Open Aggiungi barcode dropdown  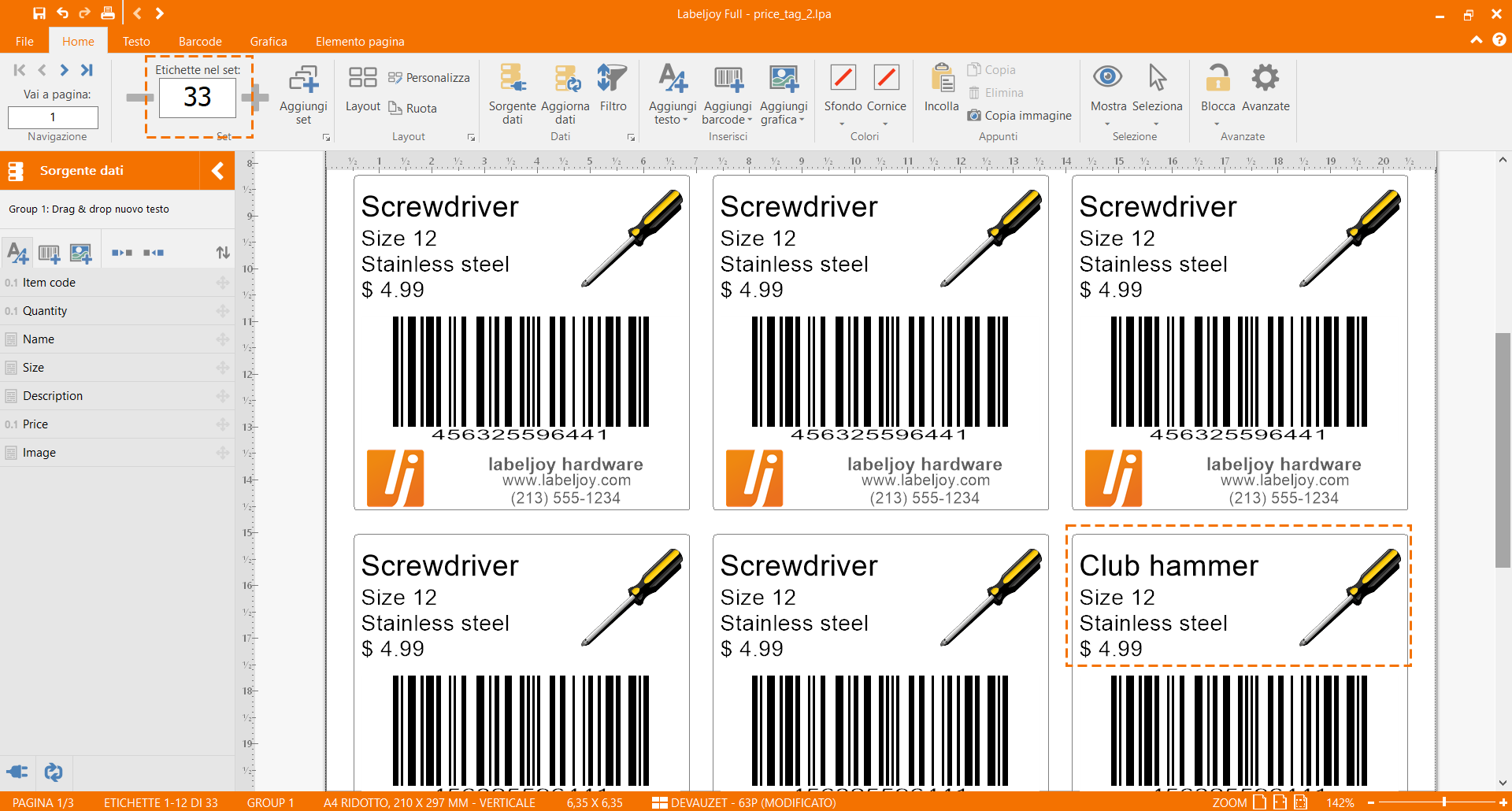tap(728, 94)
